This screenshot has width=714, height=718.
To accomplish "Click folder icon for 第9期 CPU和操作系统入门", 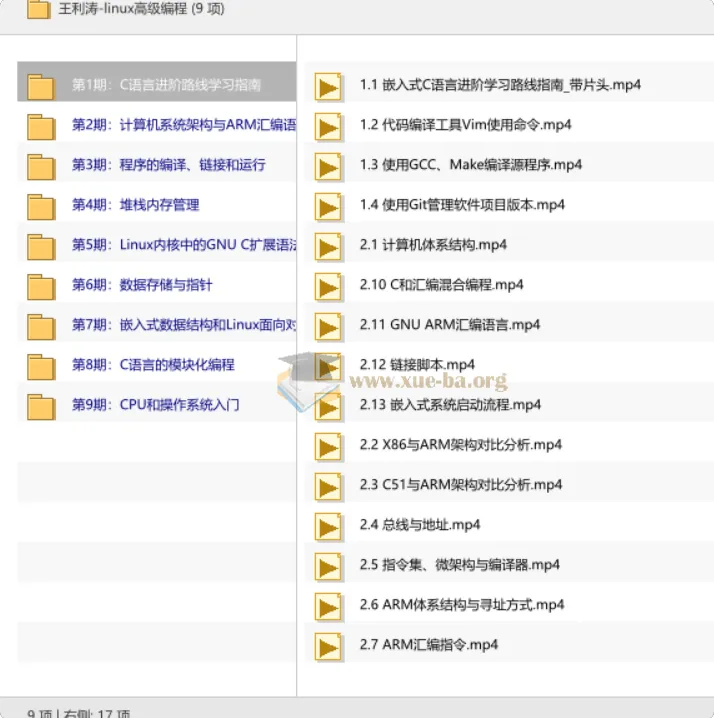I will point(41,407).
